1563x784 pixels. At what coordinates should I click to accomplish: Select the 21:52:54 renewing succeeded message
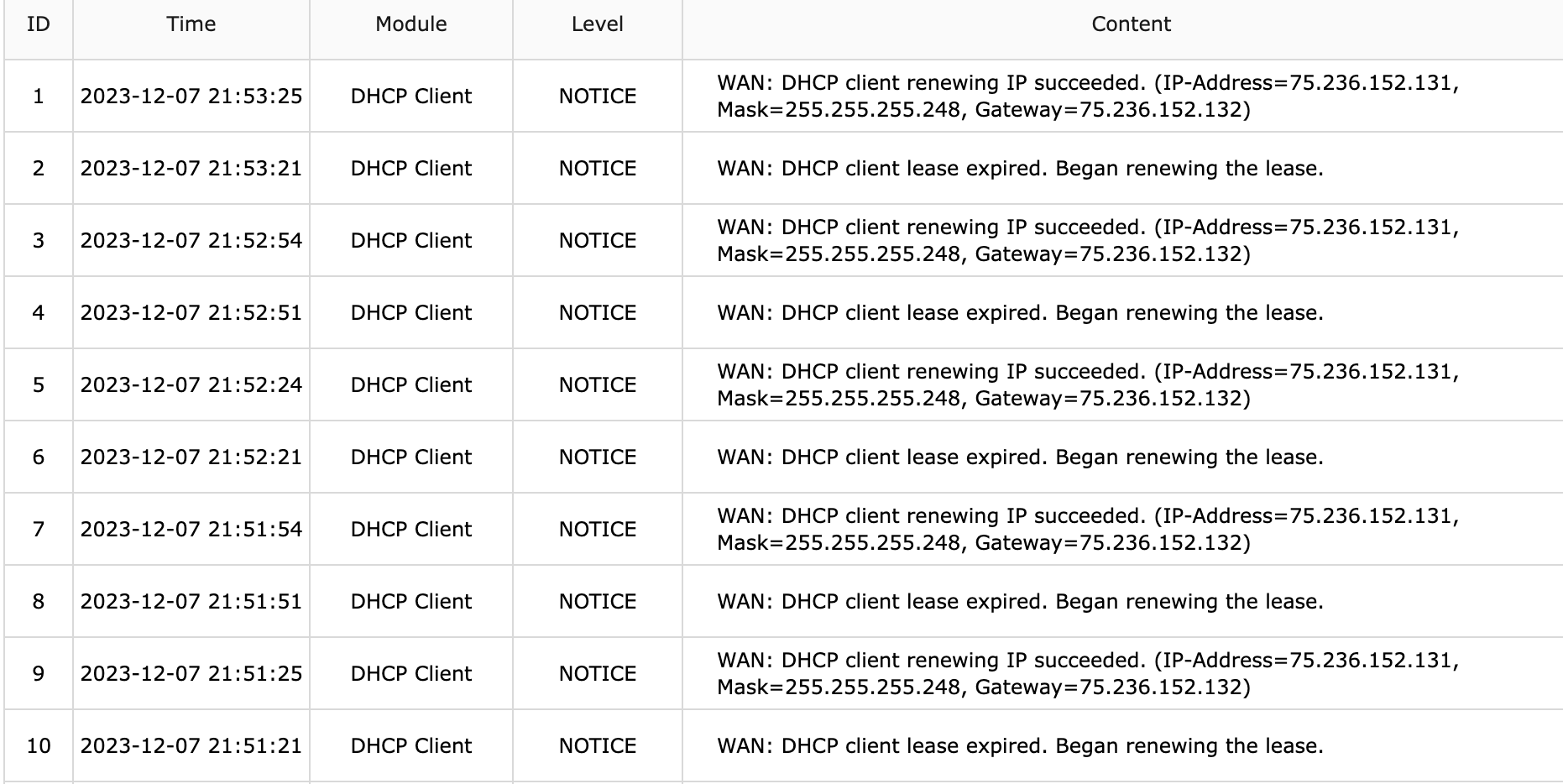point(1088,241)
